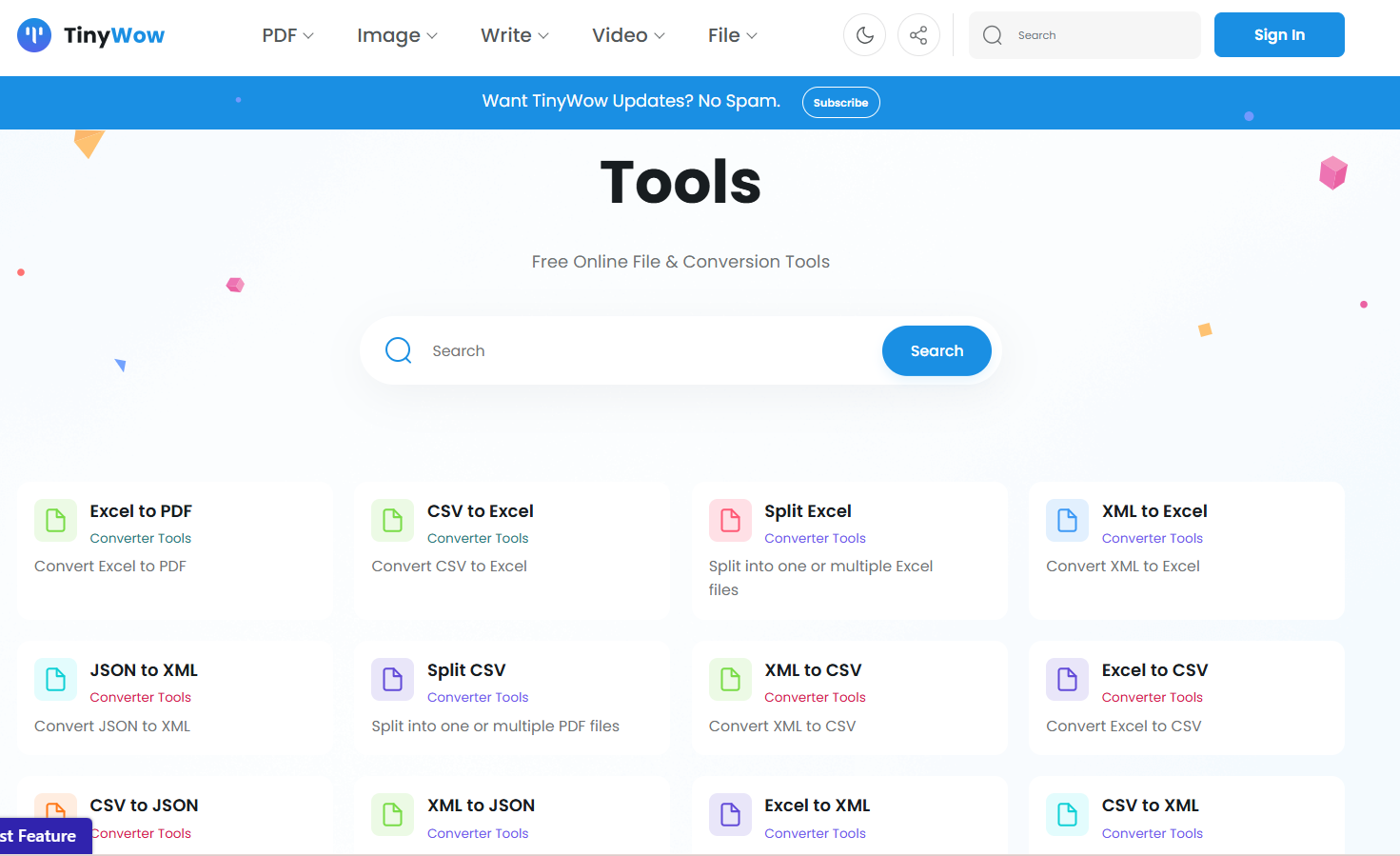Screen dimensions: 1400x856
Task: Expand the Write menu chevron
Action: point(543,36)
